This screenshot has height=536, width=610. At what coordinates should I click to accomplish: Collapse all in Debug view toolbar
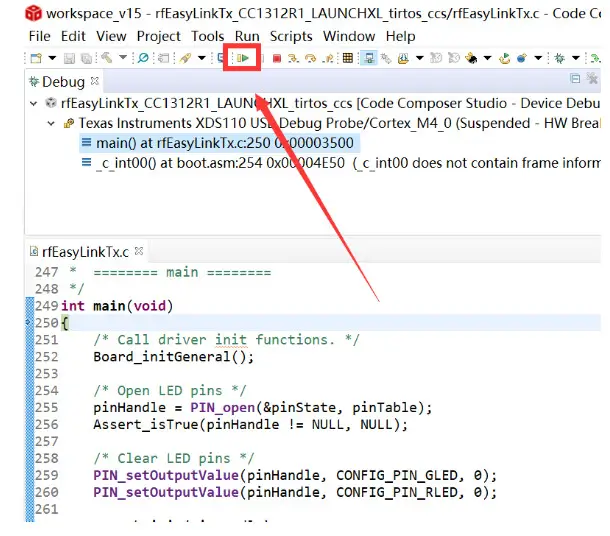pos(575,79)
